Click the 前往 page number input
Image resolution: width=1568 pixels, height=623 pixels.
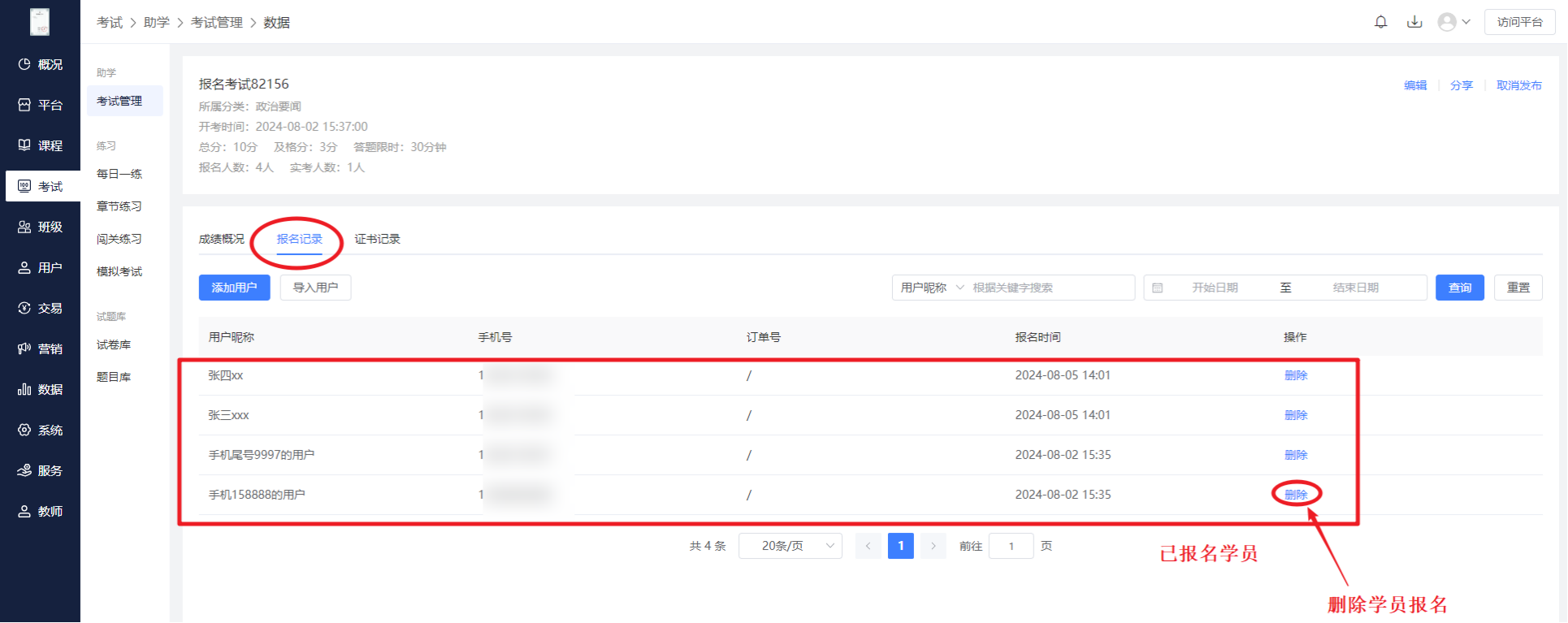click(x=1011, y=546)
